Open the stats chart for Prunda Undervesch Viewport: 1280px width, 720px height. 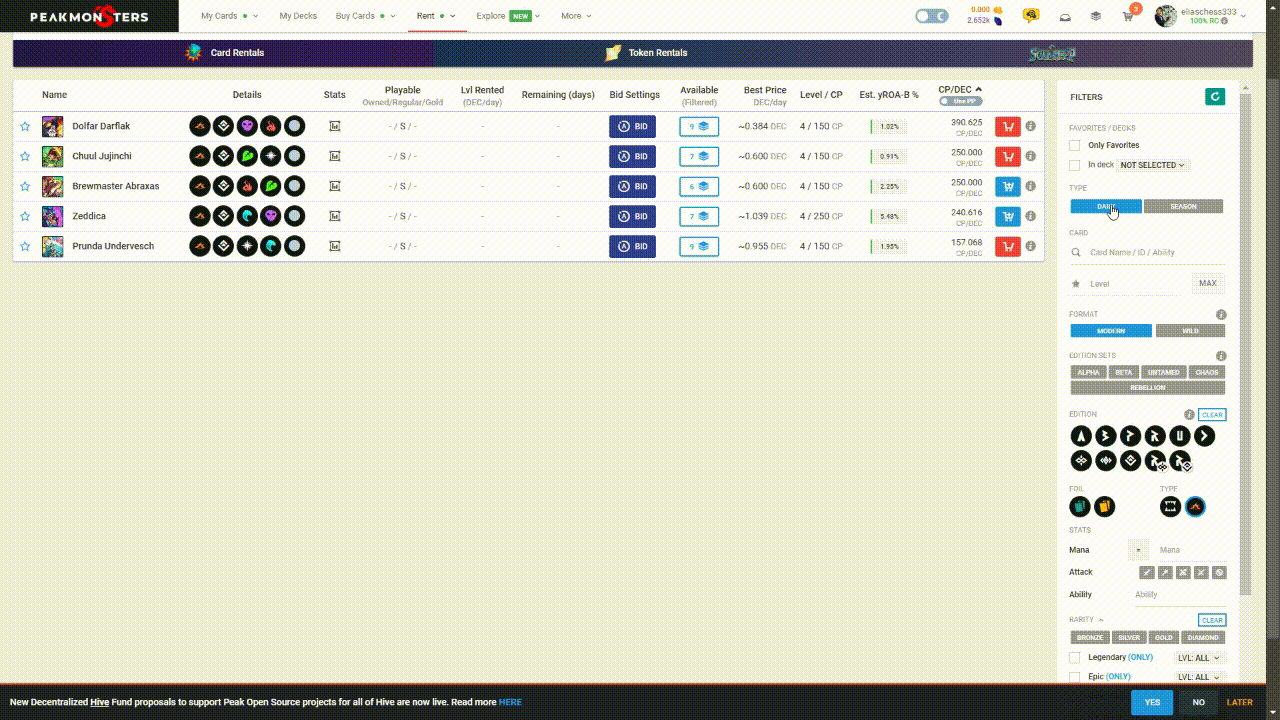point(335,246)
